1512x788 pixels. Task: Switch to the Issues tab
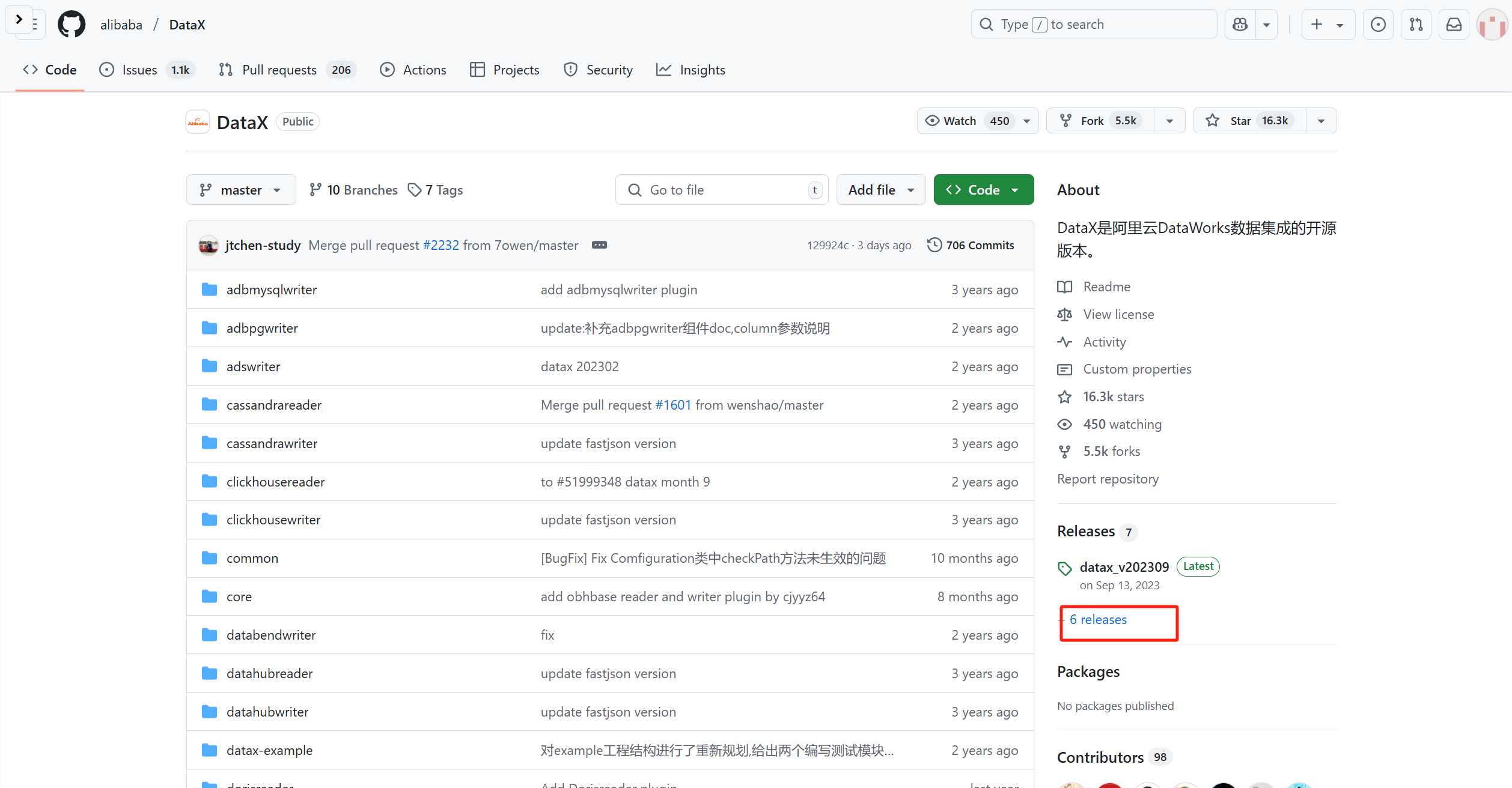[139, 70]
